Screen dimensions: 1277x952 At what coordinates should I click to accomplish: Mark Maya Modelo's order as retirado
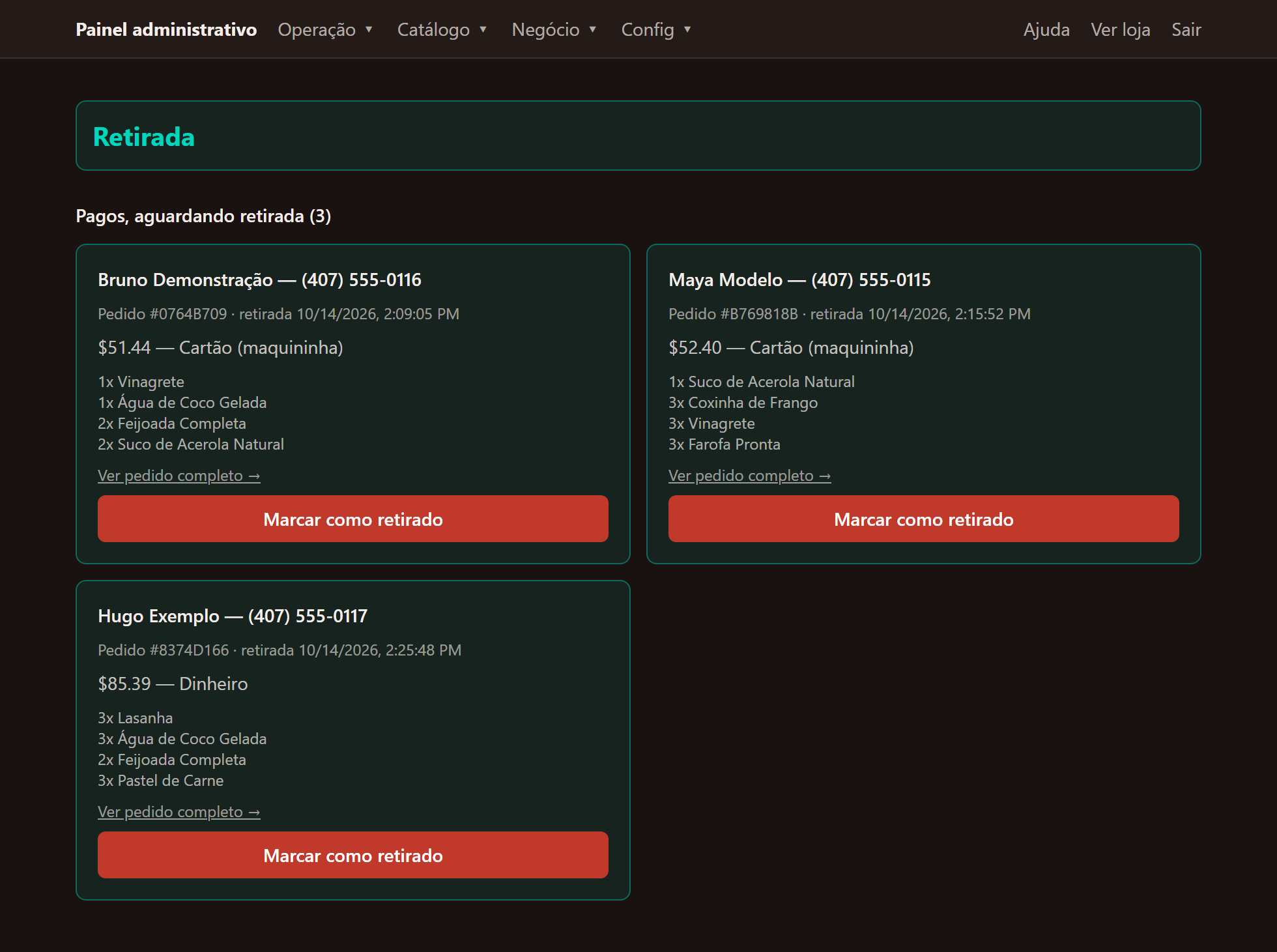click(x=924, y=519)
